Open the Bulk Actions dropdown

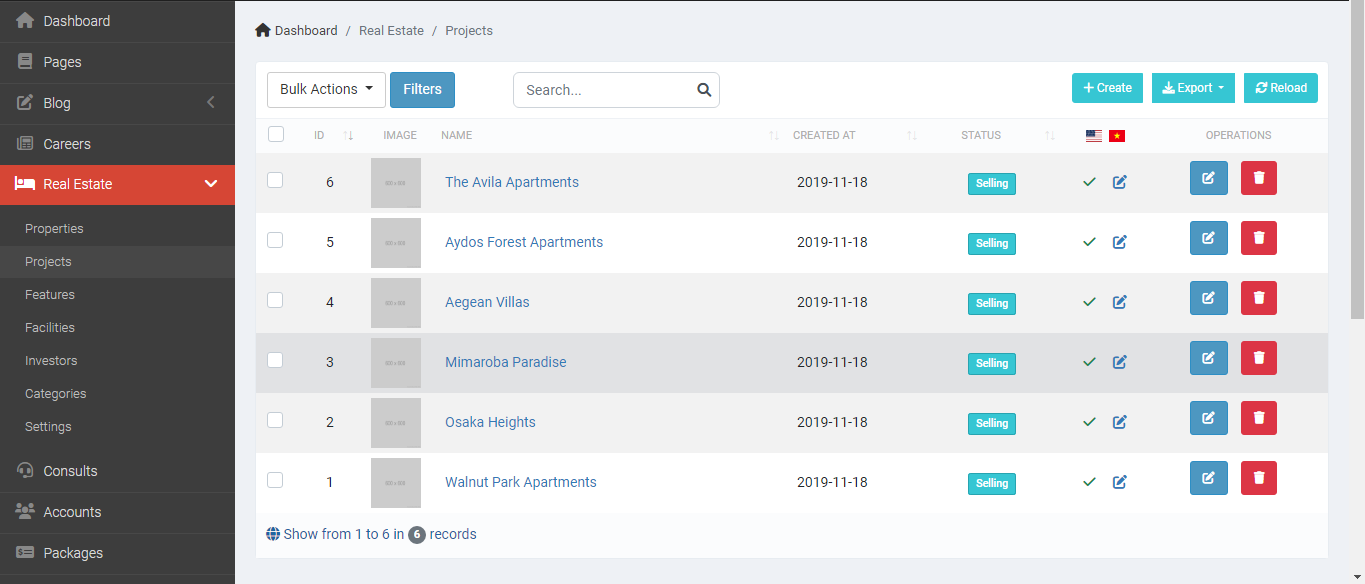(x=325, y=89)
